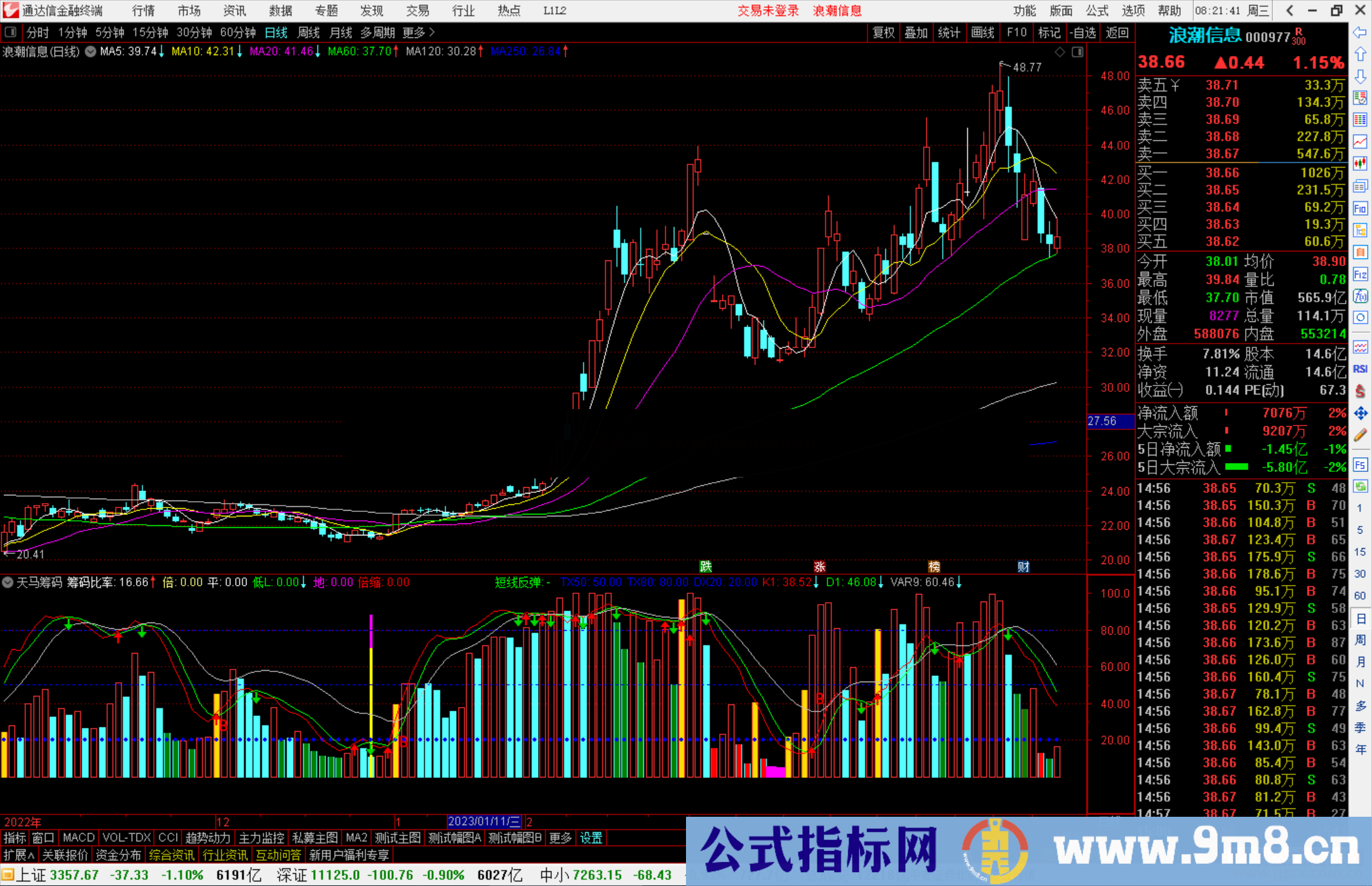Click the 通达信 logo icon in the title bar
The width and height of the screenshot is (1372, 886).
(11, 11)
